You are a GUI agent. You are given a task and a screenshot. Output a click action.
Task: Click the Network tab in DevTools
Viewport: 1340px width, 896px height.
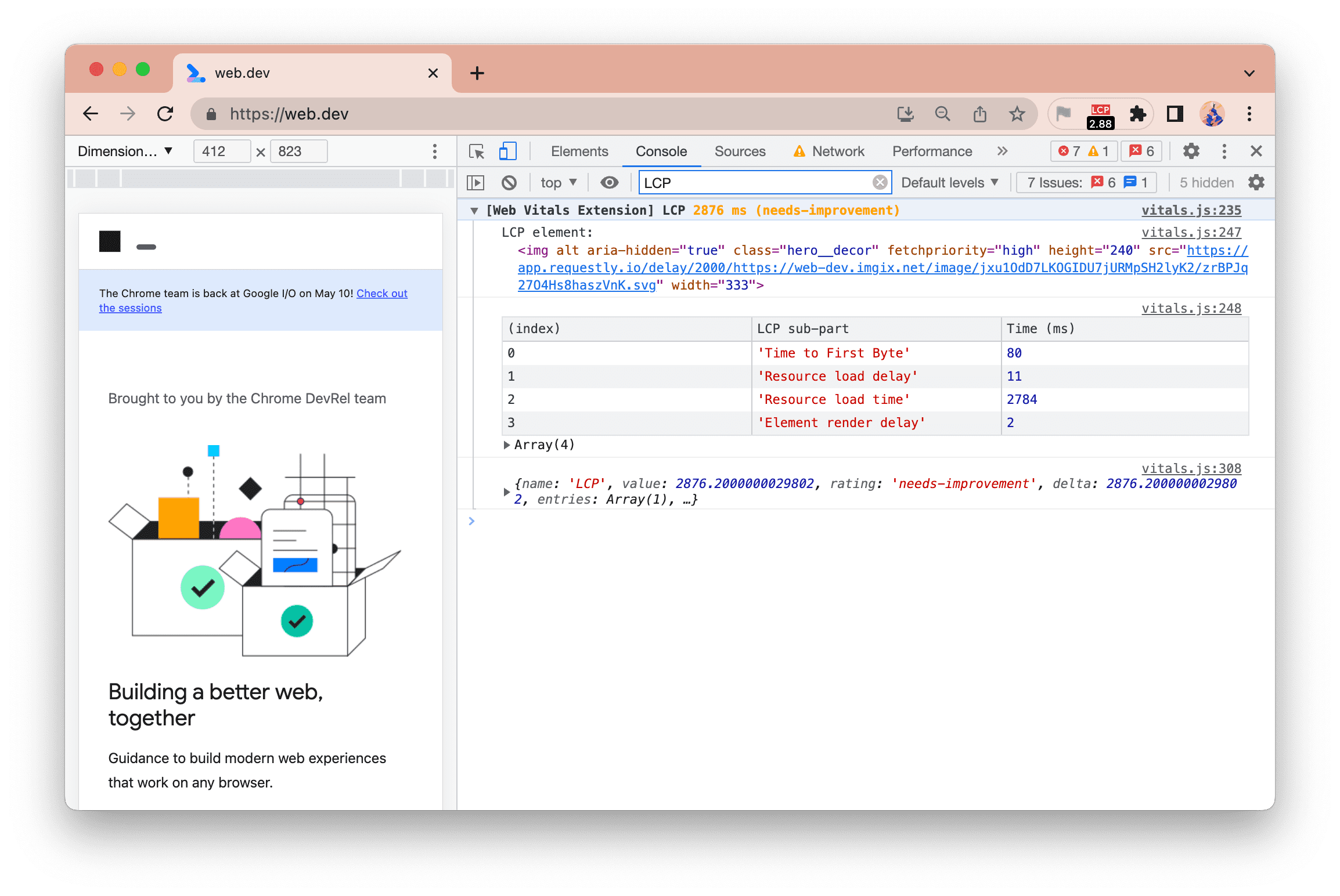point(838,151)
